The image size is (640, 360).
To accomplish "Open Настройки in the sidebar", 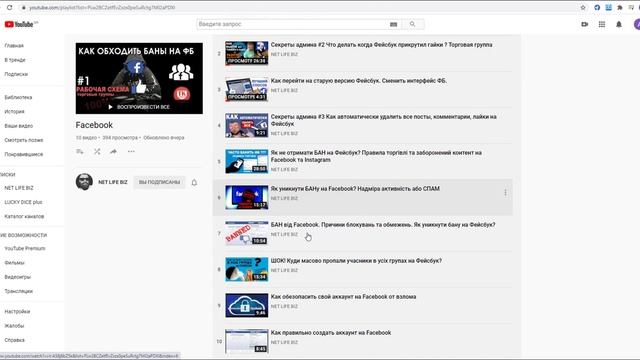I will click(17, 311).
